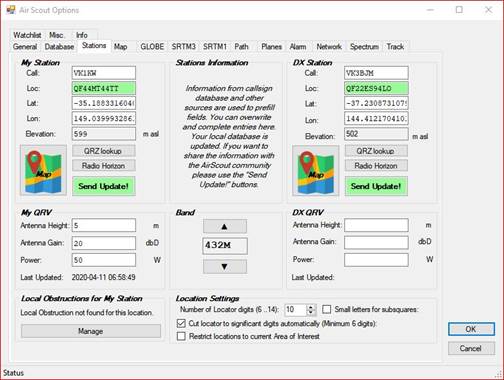The height and width of the screenshot is (380, 504).
Task: Click DX Station Lon field
Action: point(376,118)
